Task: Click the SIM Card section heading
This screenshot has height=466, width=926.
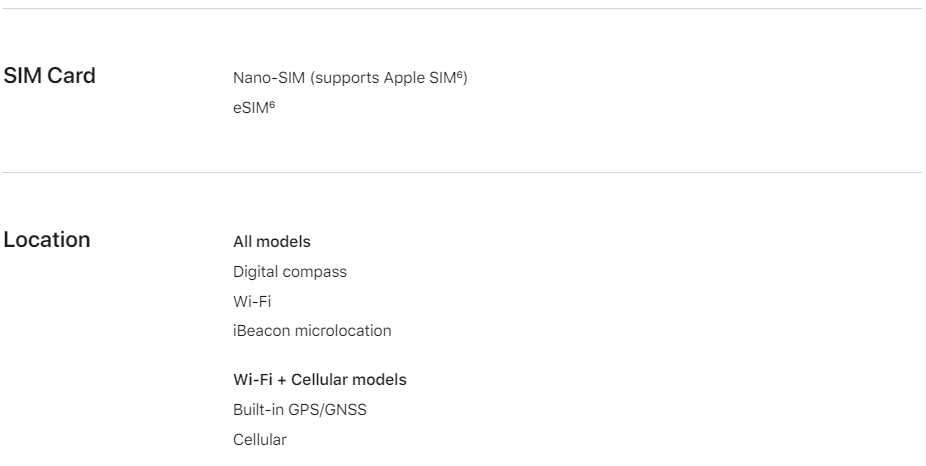Action: coord(49,76)
